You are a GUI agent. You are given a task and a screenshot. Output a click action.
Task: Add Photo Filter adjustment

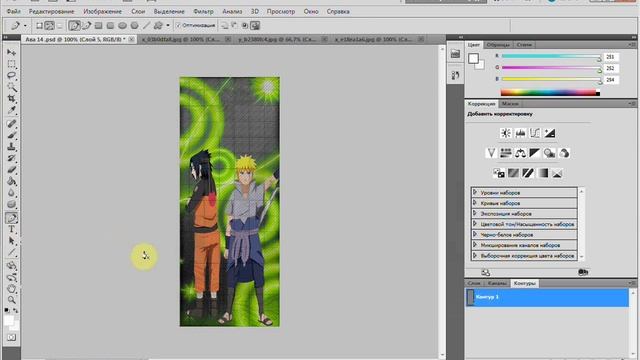tap(549, 153)
